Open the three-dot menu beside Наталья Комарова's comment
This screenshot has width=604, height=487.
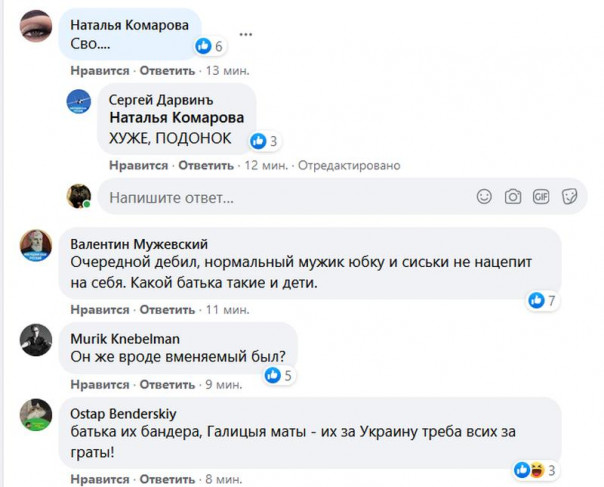point(245,34)
